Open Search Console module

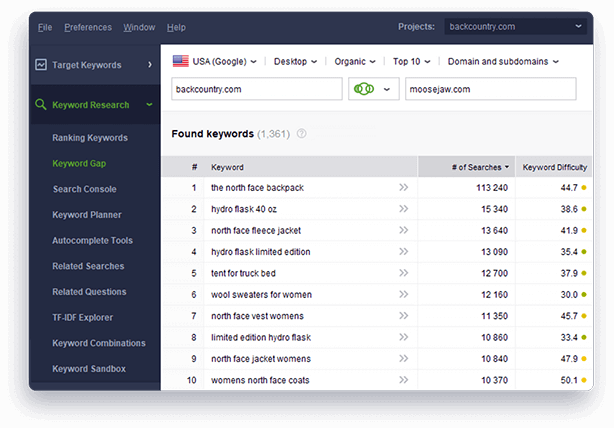click(x=85, y=189)
